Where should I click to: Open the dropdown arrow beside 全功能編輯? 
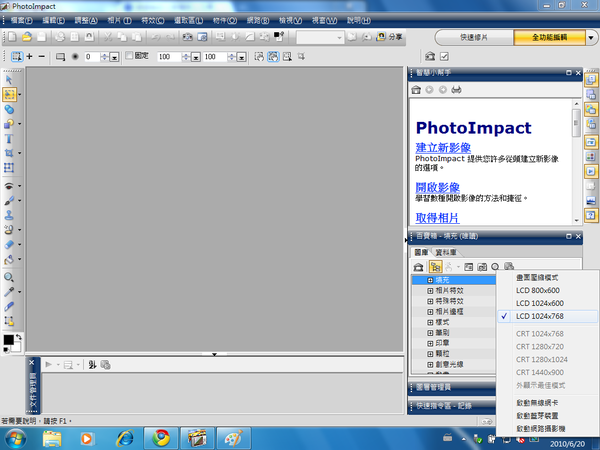tap(591, 38)
